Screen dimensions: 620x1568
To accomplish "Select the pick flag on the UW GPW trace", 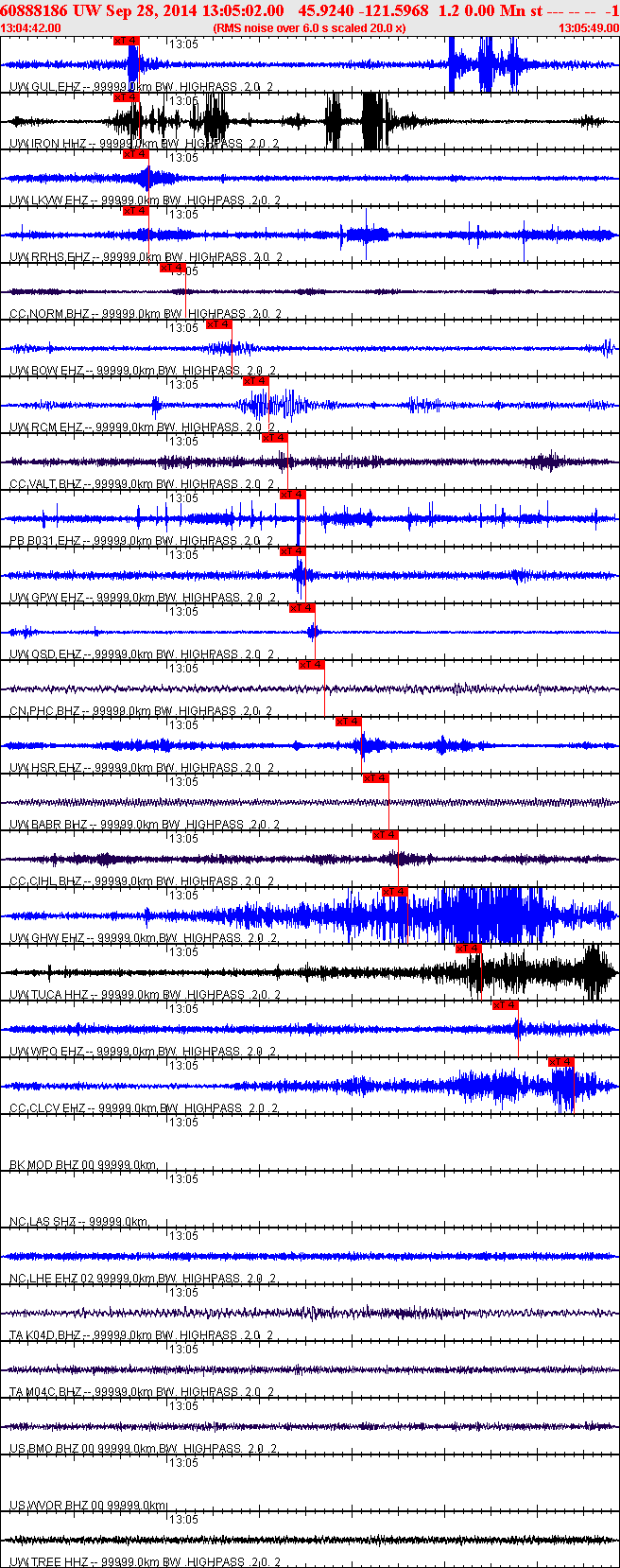I will [x=292, y=551].
